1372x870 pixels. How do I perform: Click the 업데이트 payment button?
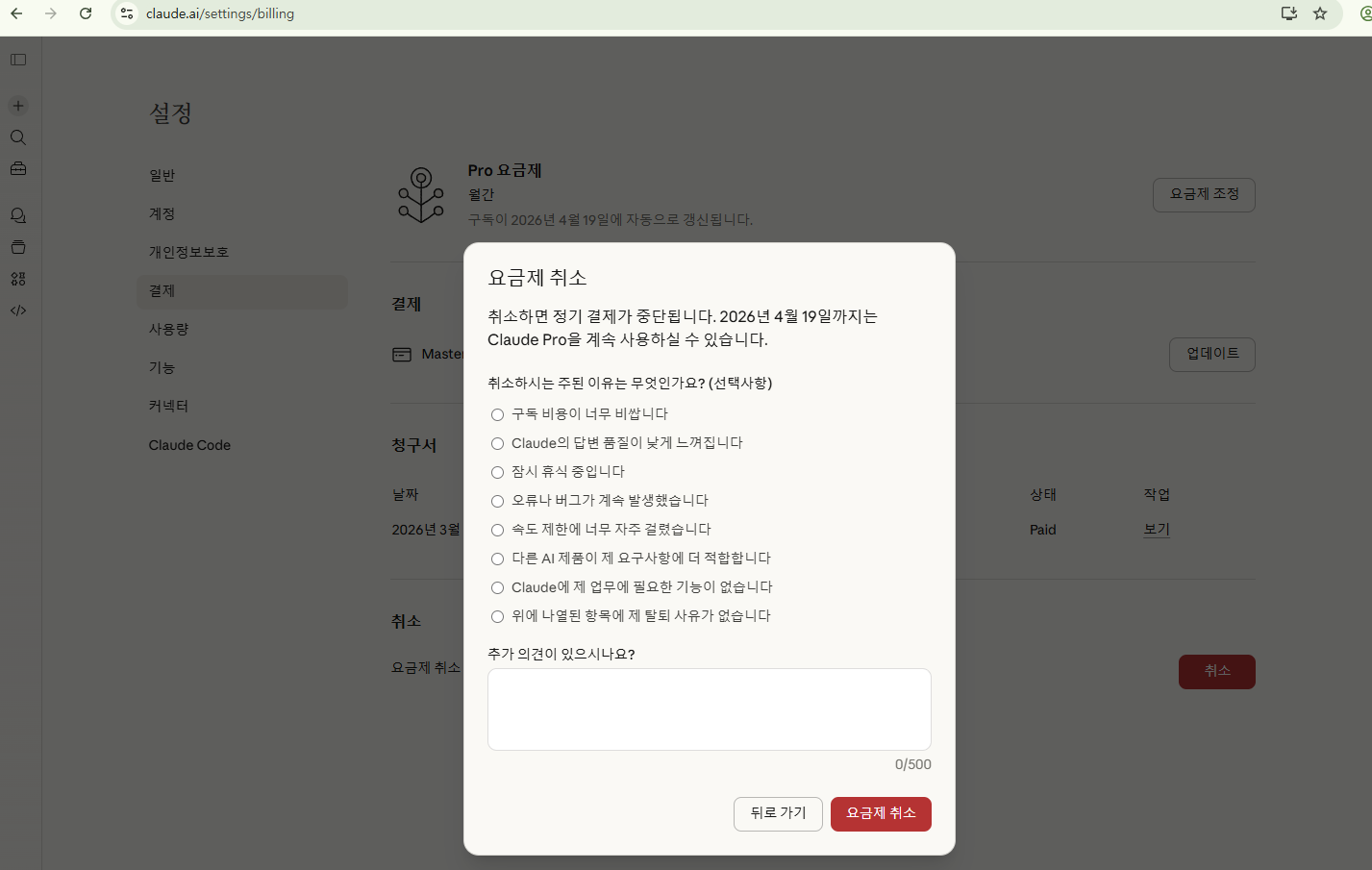(x=1212, y=354)
